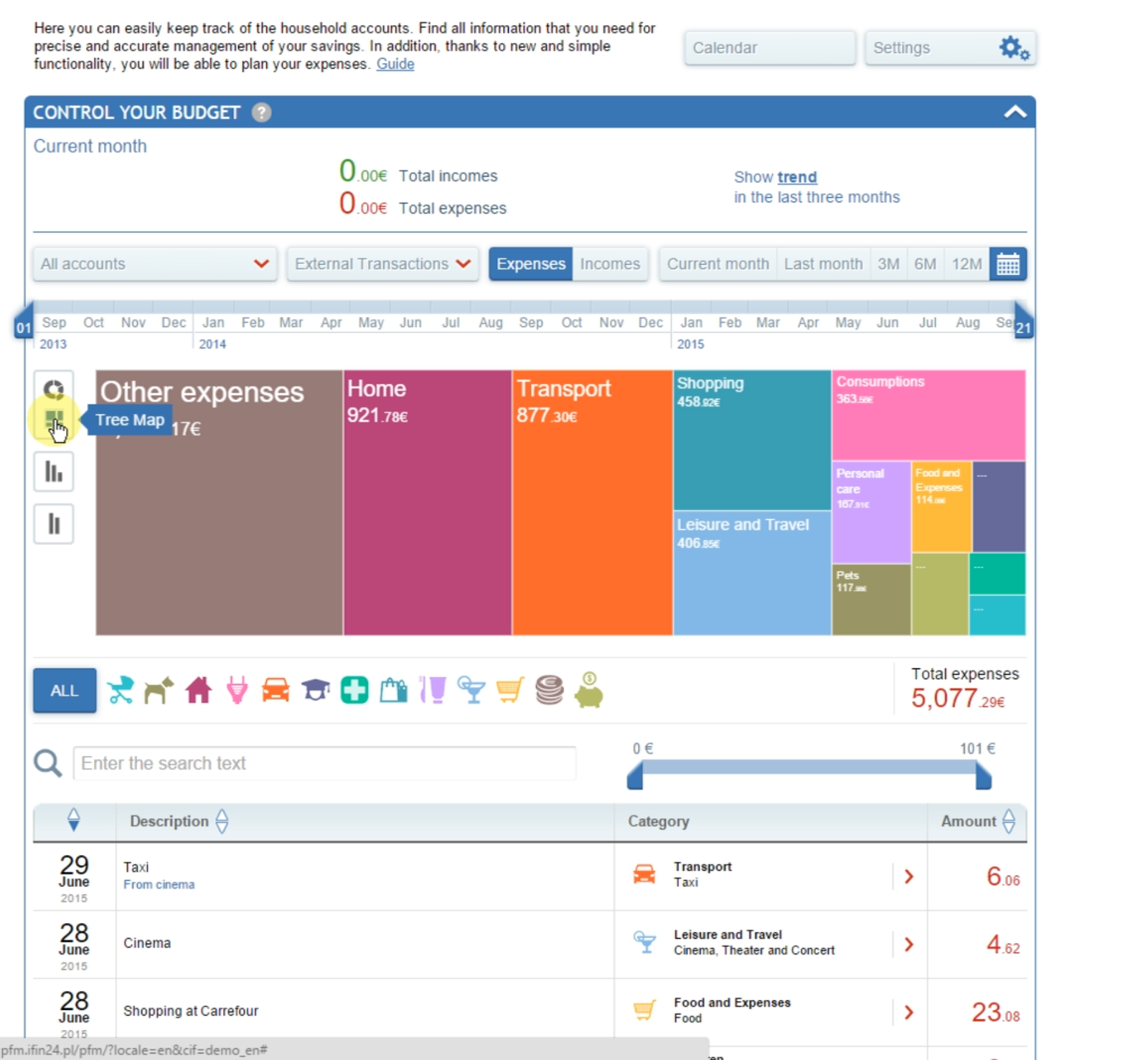Expand the Cinema transaction category arrow
The width and height of the screenshot is (1148, 1060).
click(x=909, y=945)
